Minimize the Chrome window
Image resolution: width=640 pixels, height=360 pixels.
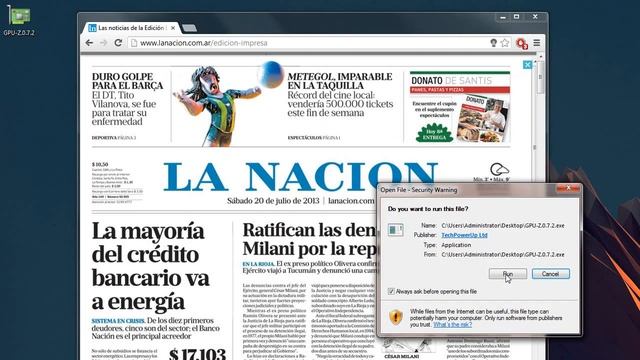503,17
